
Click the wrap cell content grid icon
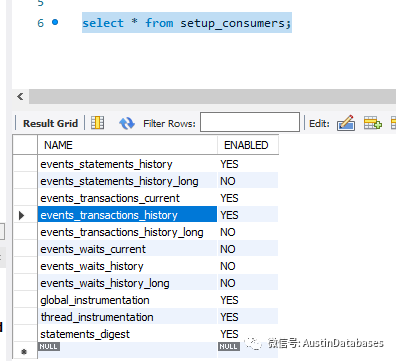tap(98, 123)
